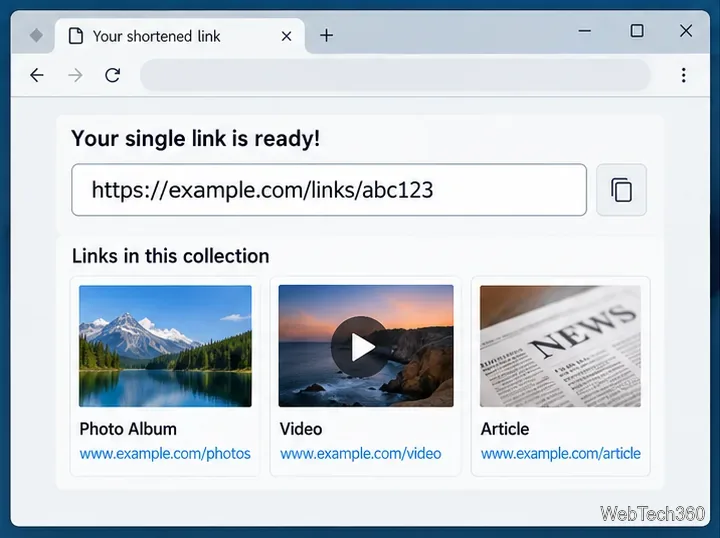Click the 'Links in this collection' heading
Image resolution: width=720 pixels, height=538 pixels.
[170, 256]
